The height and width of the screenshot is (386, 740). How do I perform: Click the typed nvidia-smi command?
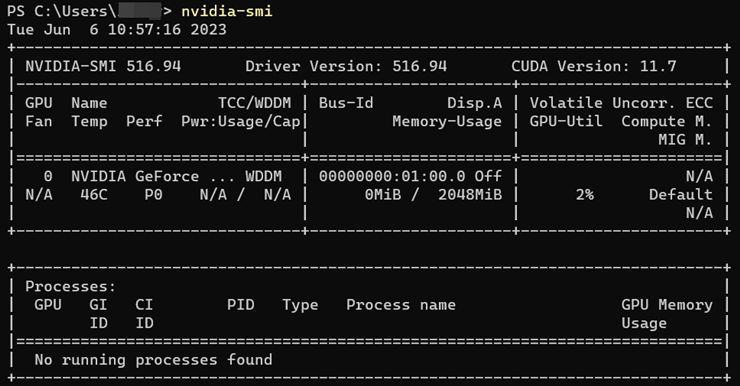(227, 11)
